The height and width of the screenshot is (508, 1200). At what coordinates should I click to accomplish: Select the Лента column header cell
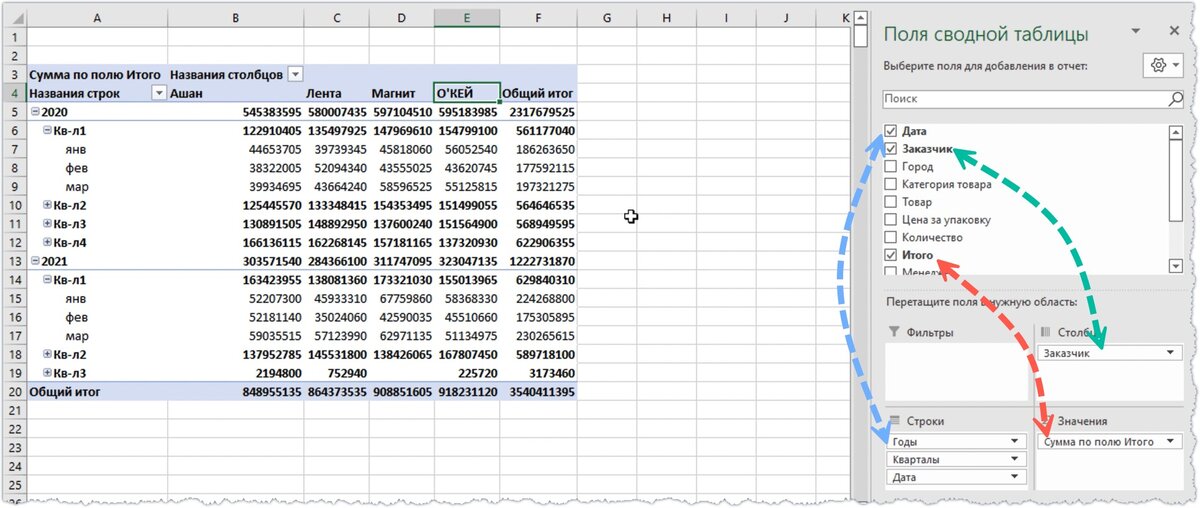tap(336, 93)
